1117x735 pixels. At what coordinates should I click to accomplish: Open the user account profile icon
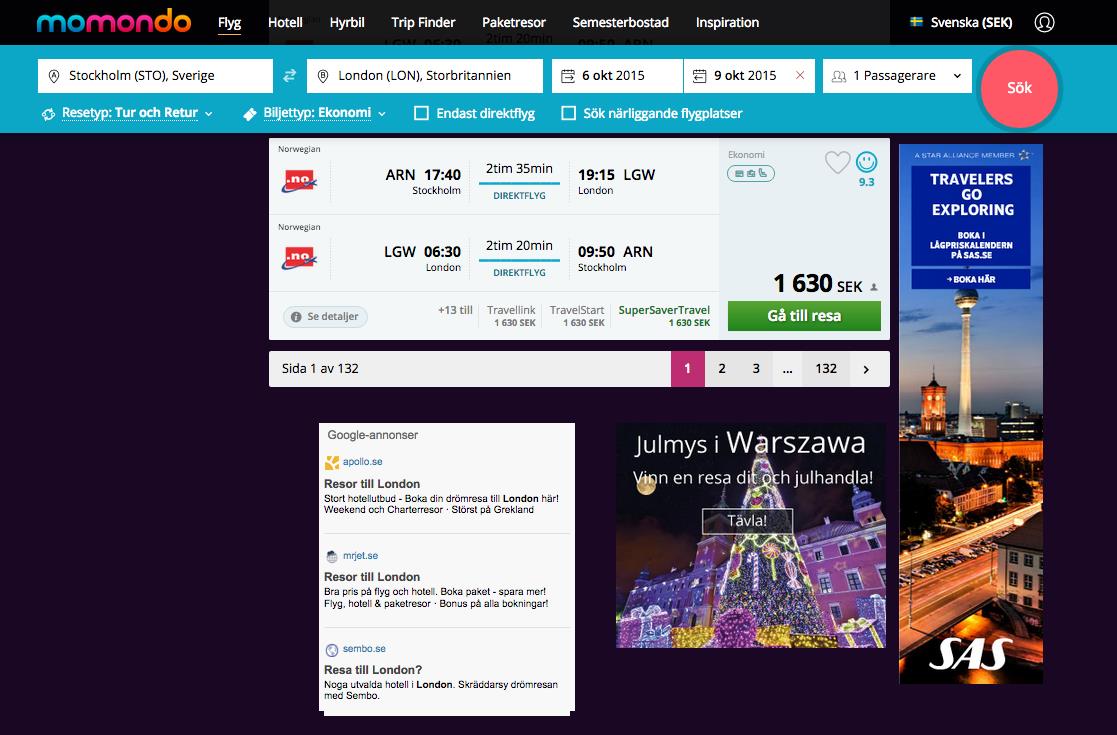coord(1044,22)
